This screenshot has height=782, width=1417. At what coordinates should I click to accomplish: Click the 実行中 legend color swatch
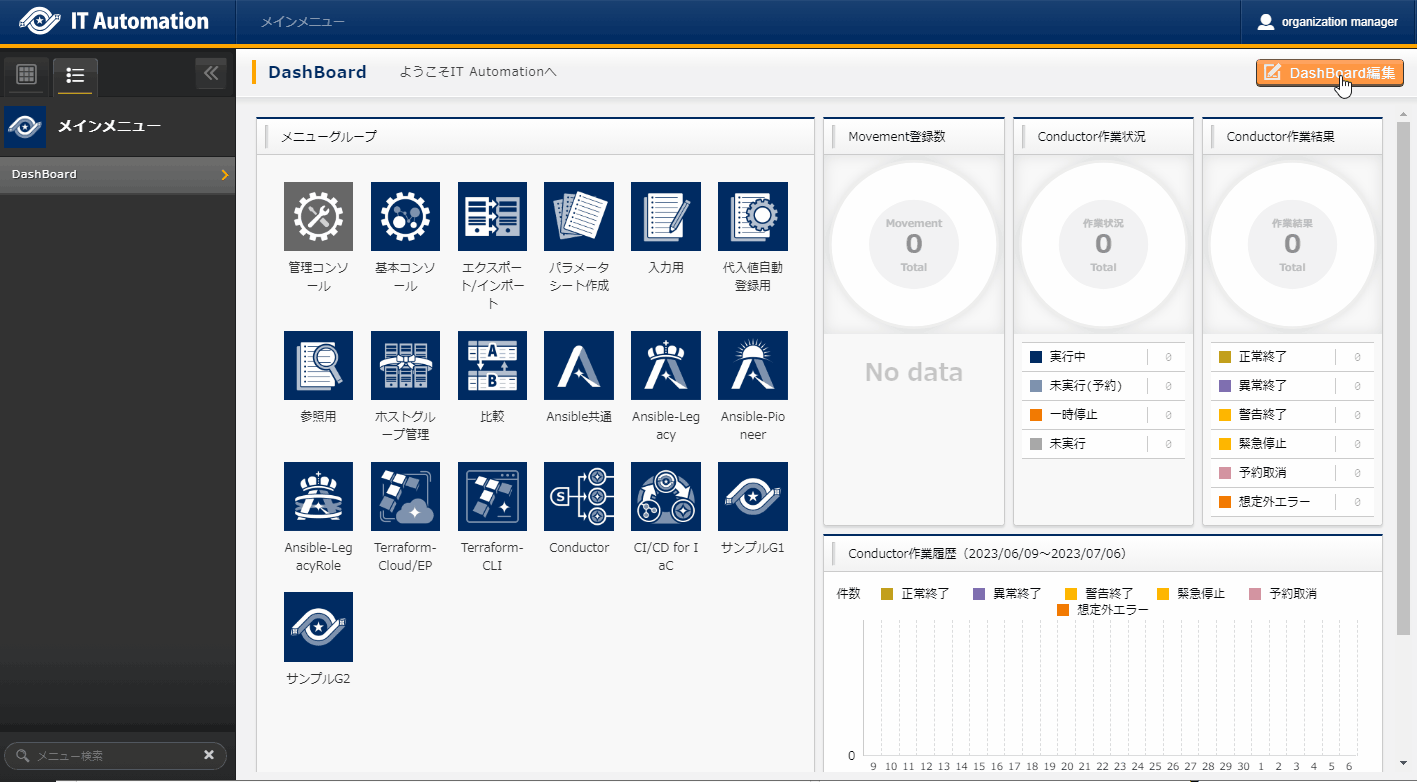pos(1036,357)
